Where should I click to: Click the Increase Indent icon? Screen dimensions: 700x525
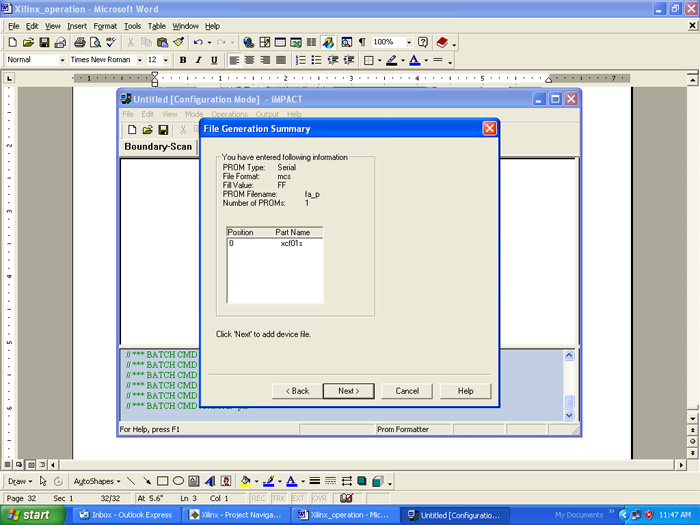(349, 60)
